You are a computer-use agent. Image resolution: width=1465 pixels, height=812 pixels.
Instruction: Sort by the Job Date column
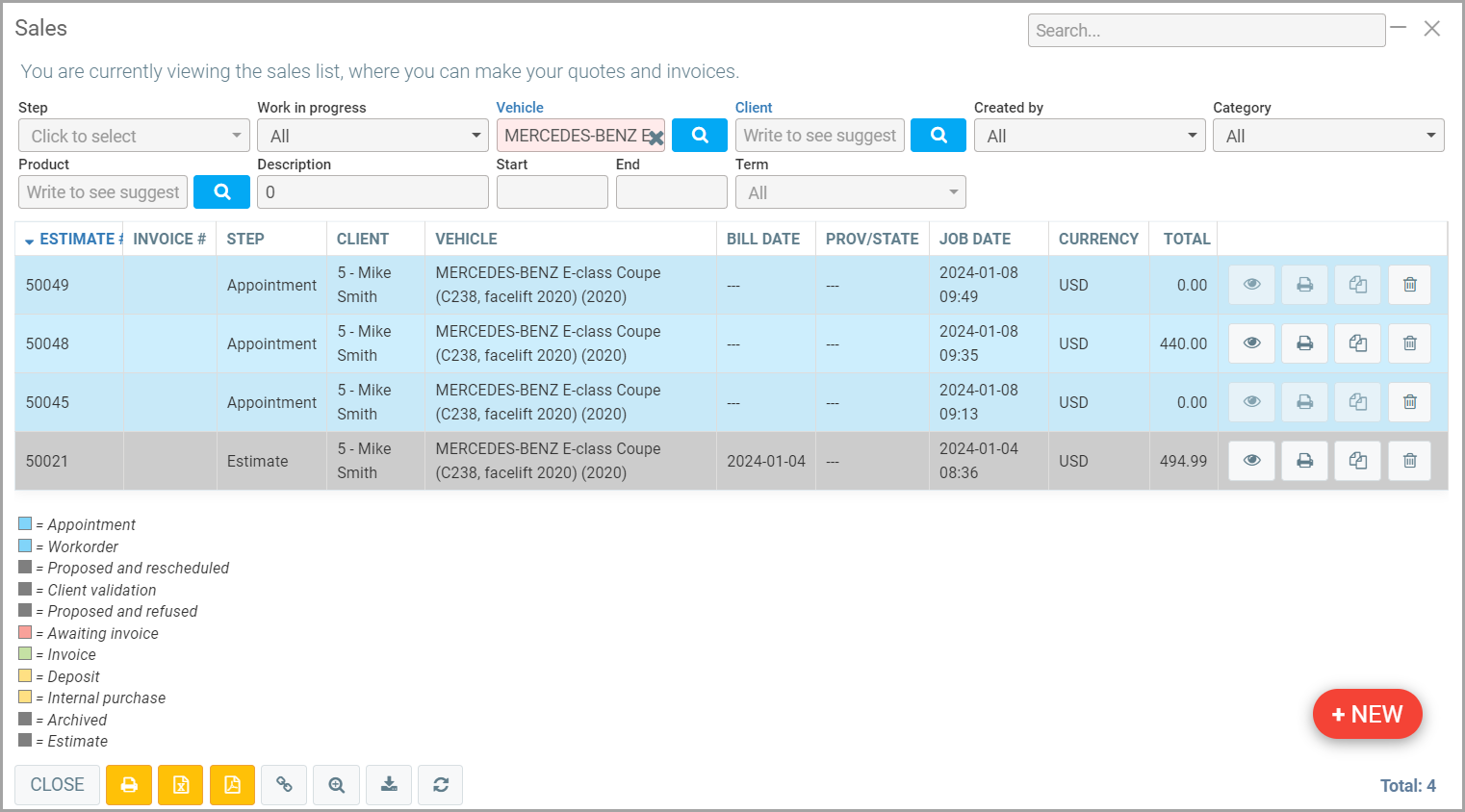click(974, 239)
